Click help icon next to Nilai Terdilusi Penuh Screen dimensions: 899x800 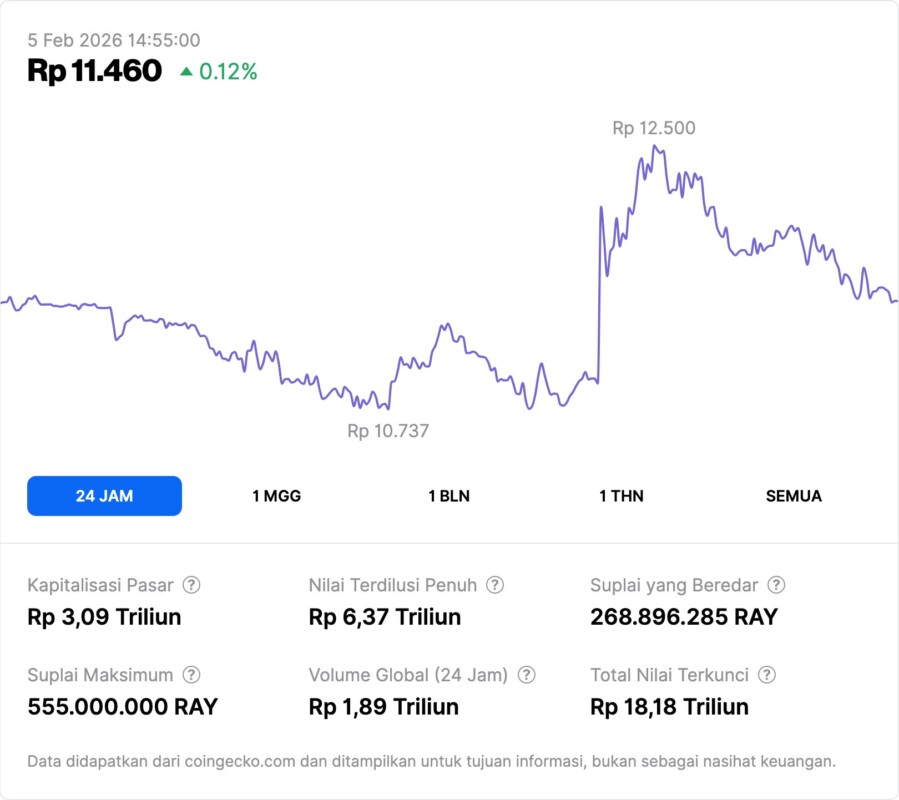pyautogui.click(x=495, y=585)
